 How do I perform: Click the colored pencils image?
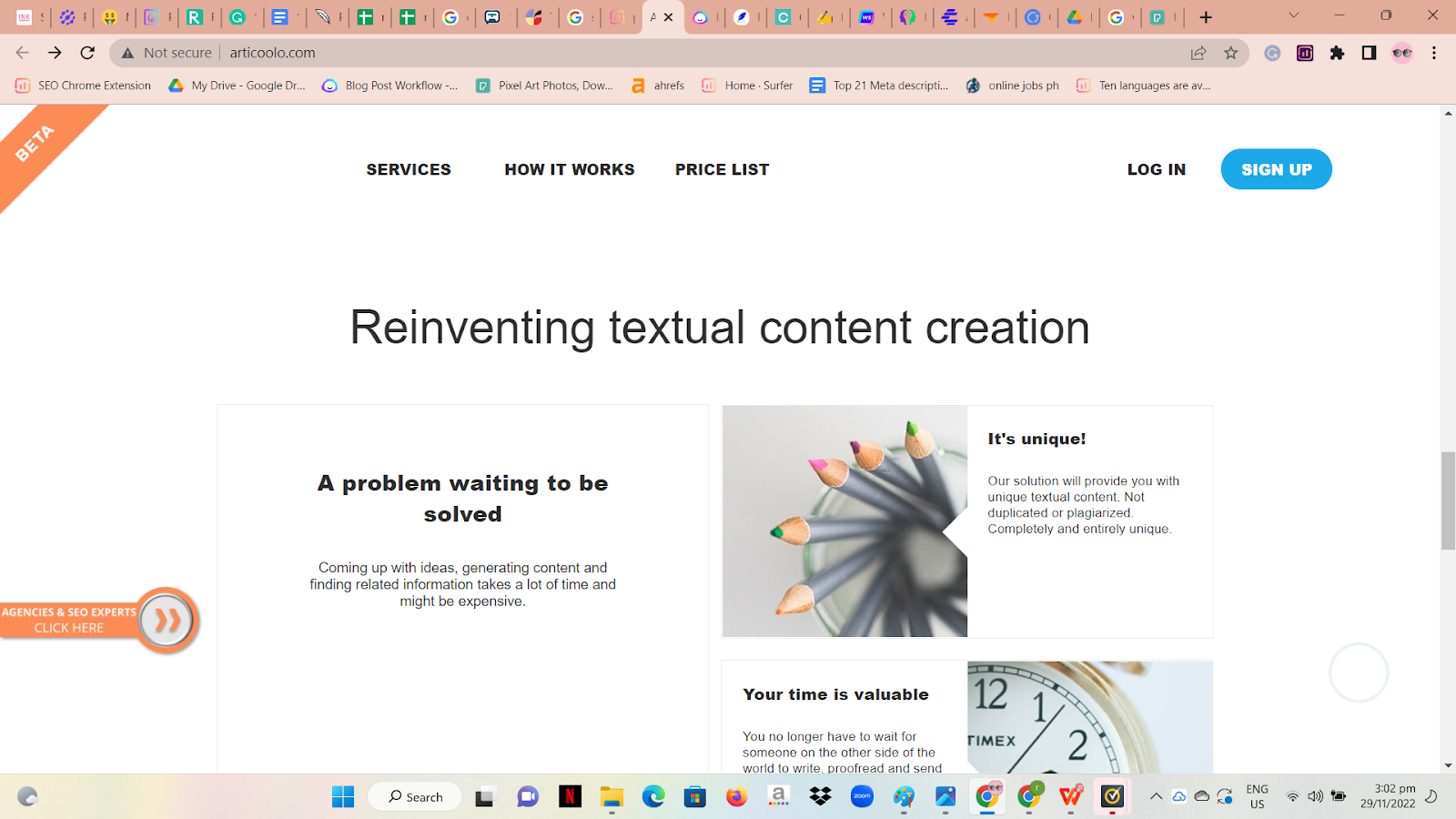tap(844, 521)
